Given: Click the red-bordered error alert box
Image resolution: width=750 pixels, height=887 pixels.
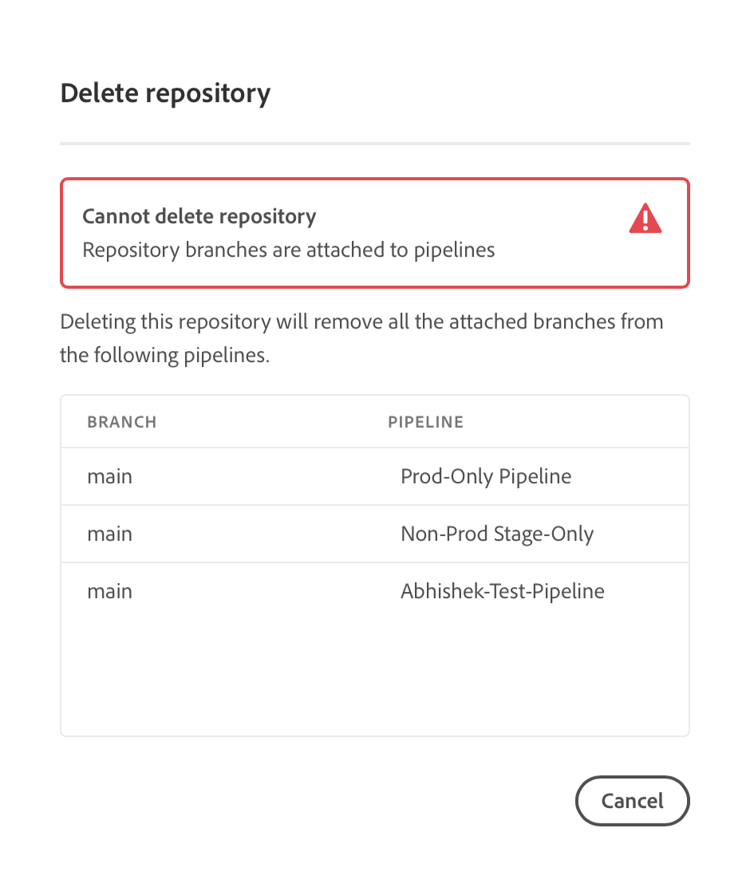Looking at the screenshot, I should point(374,233).
